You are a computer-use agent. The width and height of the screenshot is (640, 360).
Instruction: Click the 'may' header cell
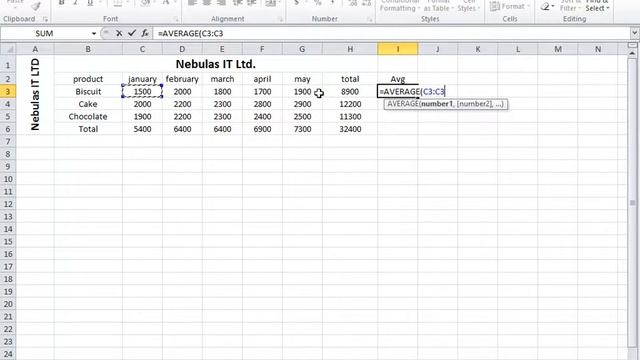[x=302, y=79]
